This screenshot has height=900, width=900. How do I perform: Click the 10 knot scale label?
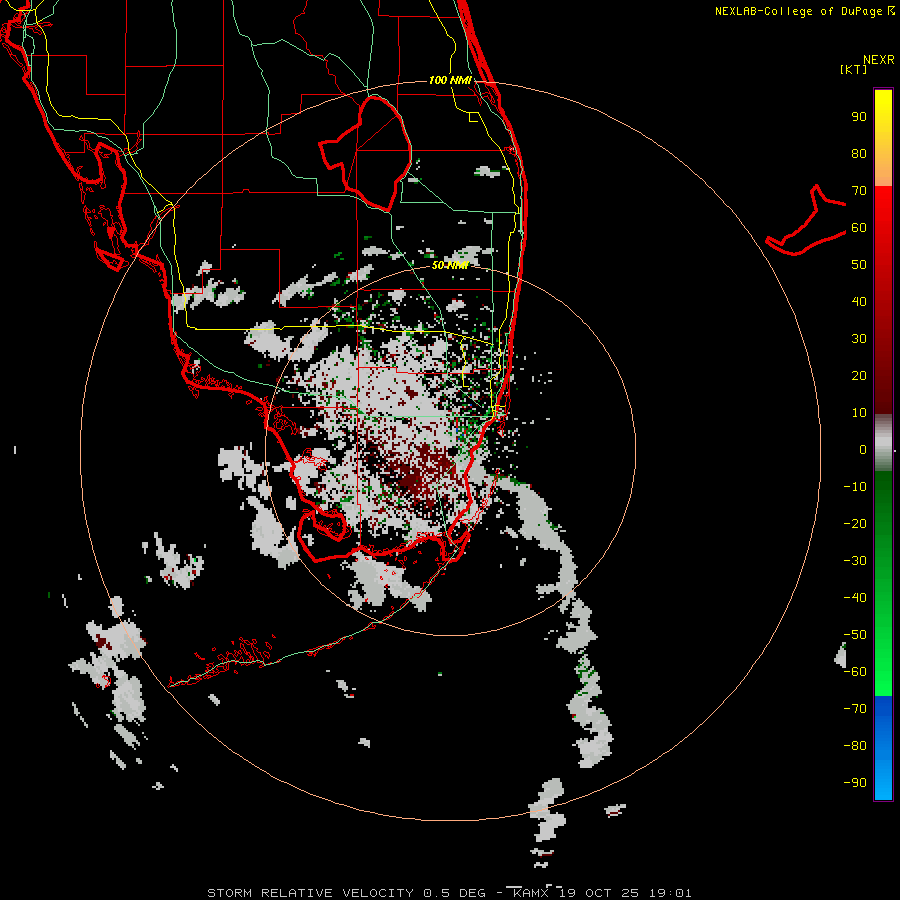859,413
